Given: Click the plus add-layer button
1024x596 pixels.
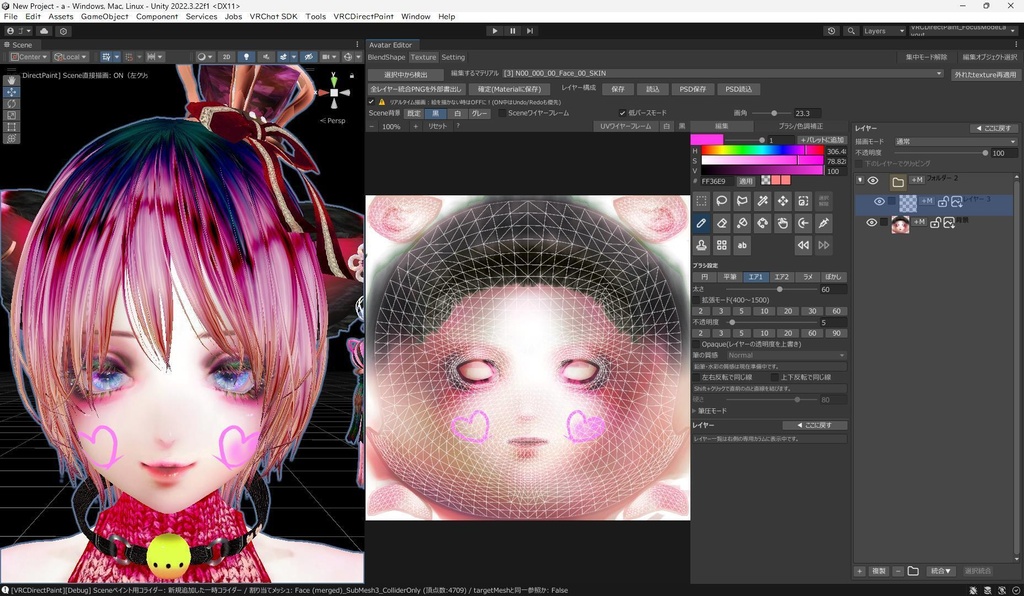Looking at the screenshot, I should [x=859, y=571].
